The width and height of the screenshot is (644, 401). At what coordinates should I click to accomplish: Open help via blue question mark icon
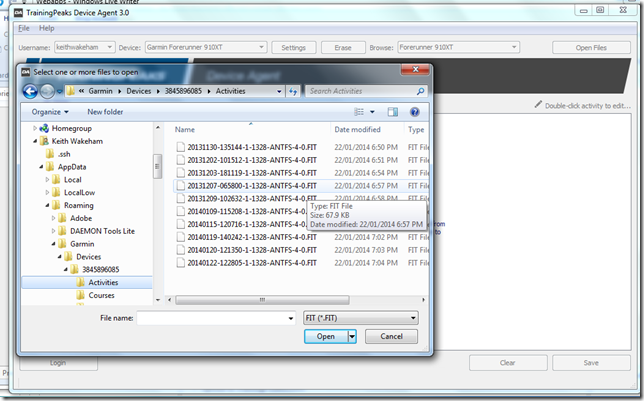click(415, 112)
